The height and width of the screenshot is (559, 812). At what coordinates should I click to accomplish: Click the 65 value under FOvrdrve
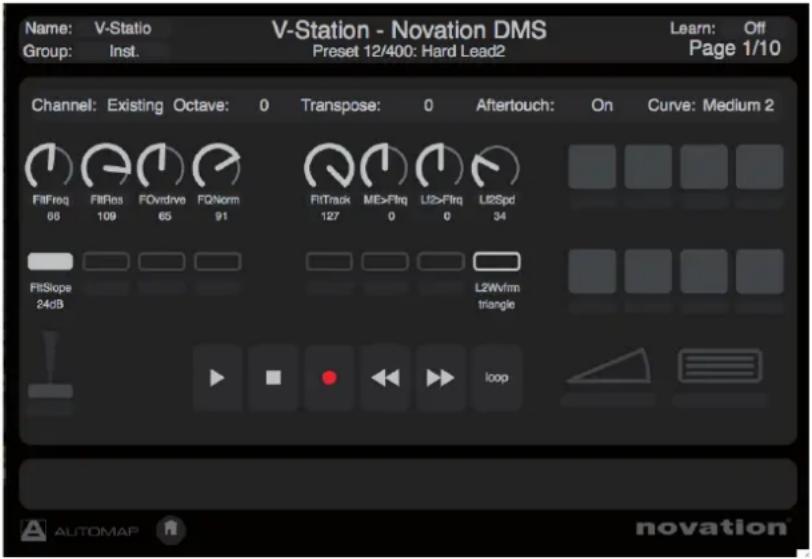point(165,216)
